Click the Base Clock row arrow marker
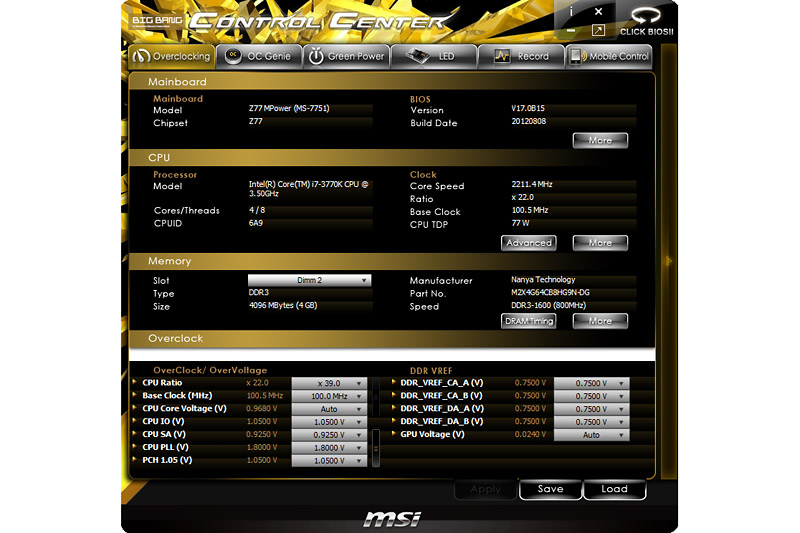The image size is (800, 533). (134, 394)
